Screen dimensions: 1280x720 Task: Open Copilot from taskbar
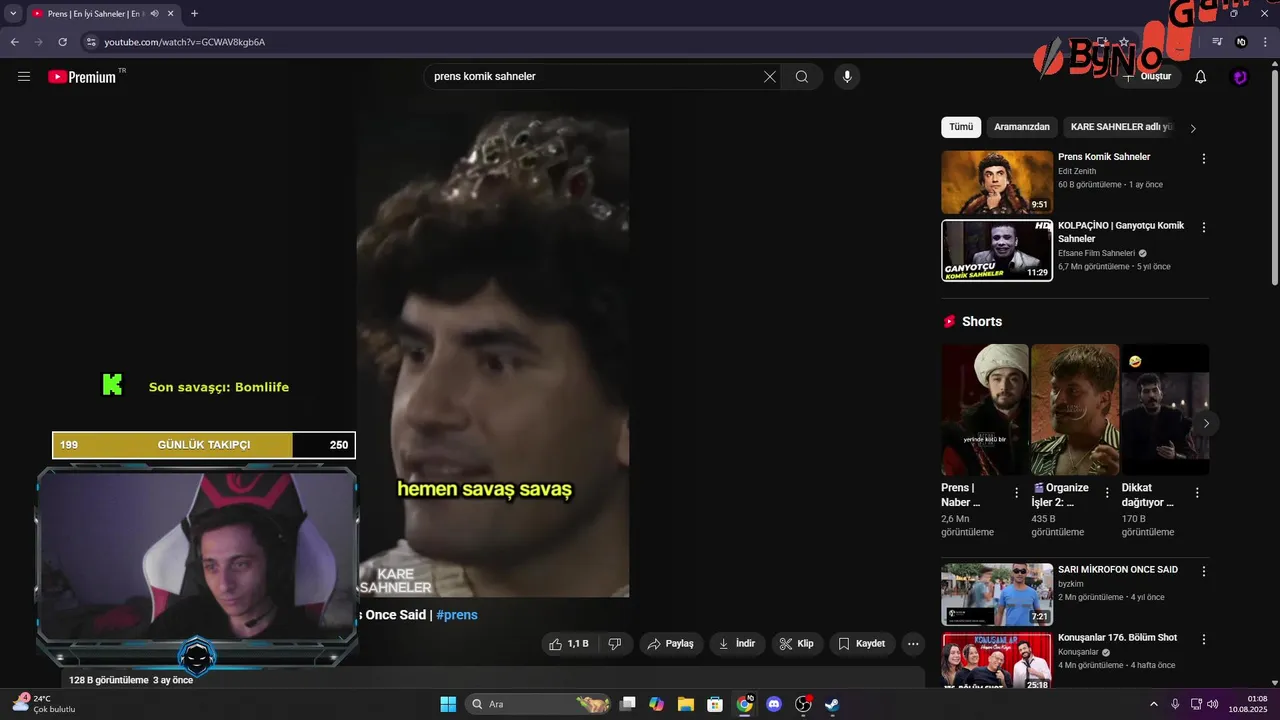point(657,704)
